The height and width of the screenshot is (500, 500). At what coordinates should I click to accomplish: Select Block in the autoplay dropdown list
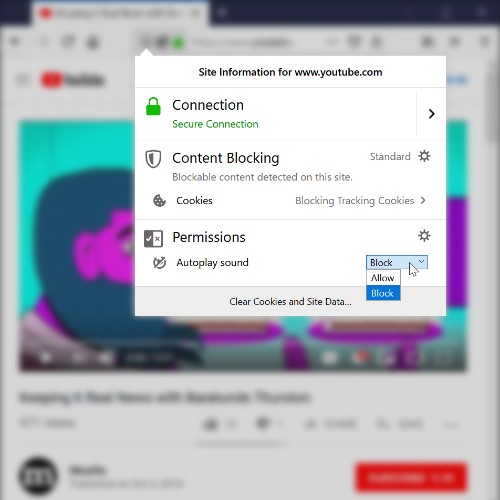click(383, 293)
